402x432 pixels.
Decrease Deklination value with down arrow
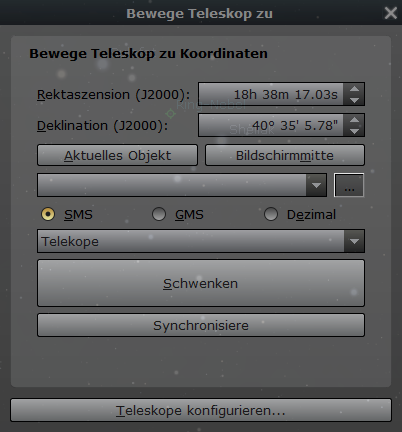point(354,131)
